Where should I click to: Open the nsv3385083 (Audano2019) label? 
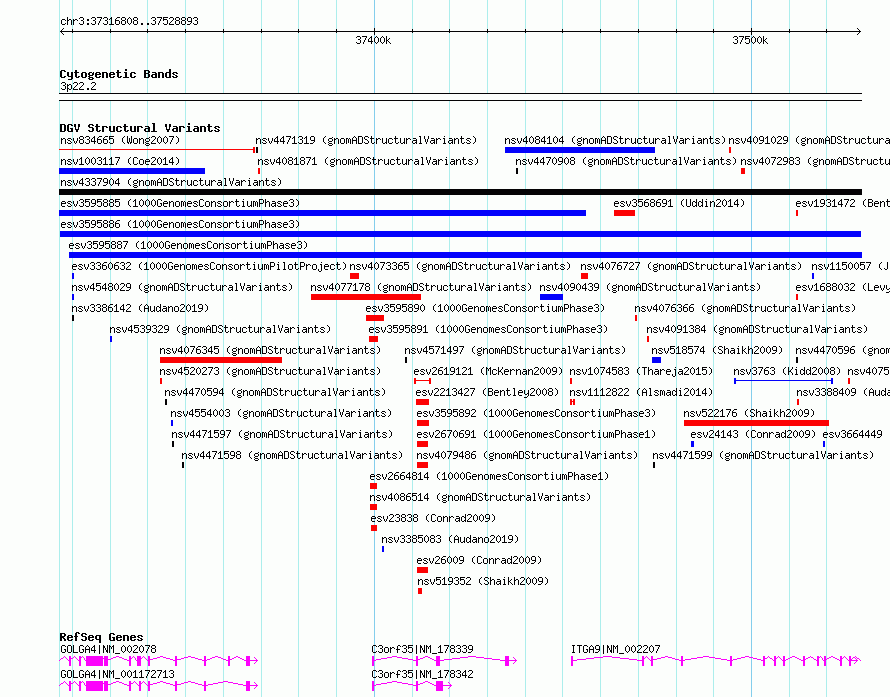(450, 539)
